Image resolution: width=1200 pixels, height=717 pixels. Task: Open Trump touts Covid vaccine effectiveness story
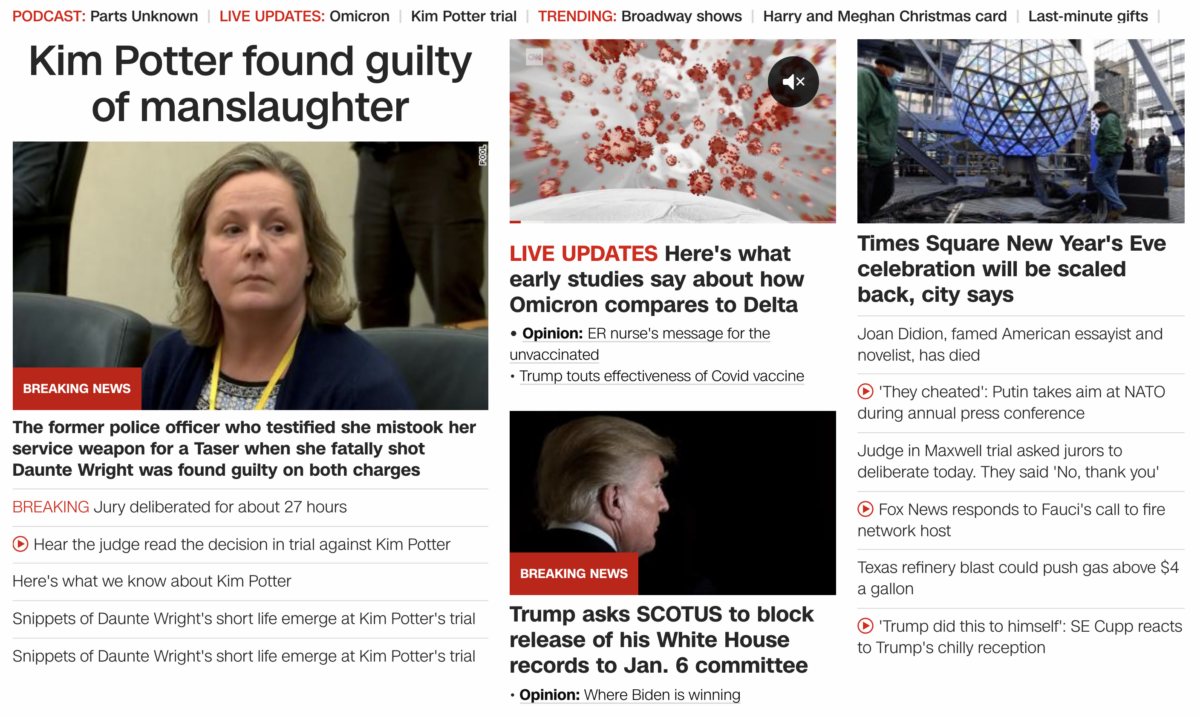(662, 376)
